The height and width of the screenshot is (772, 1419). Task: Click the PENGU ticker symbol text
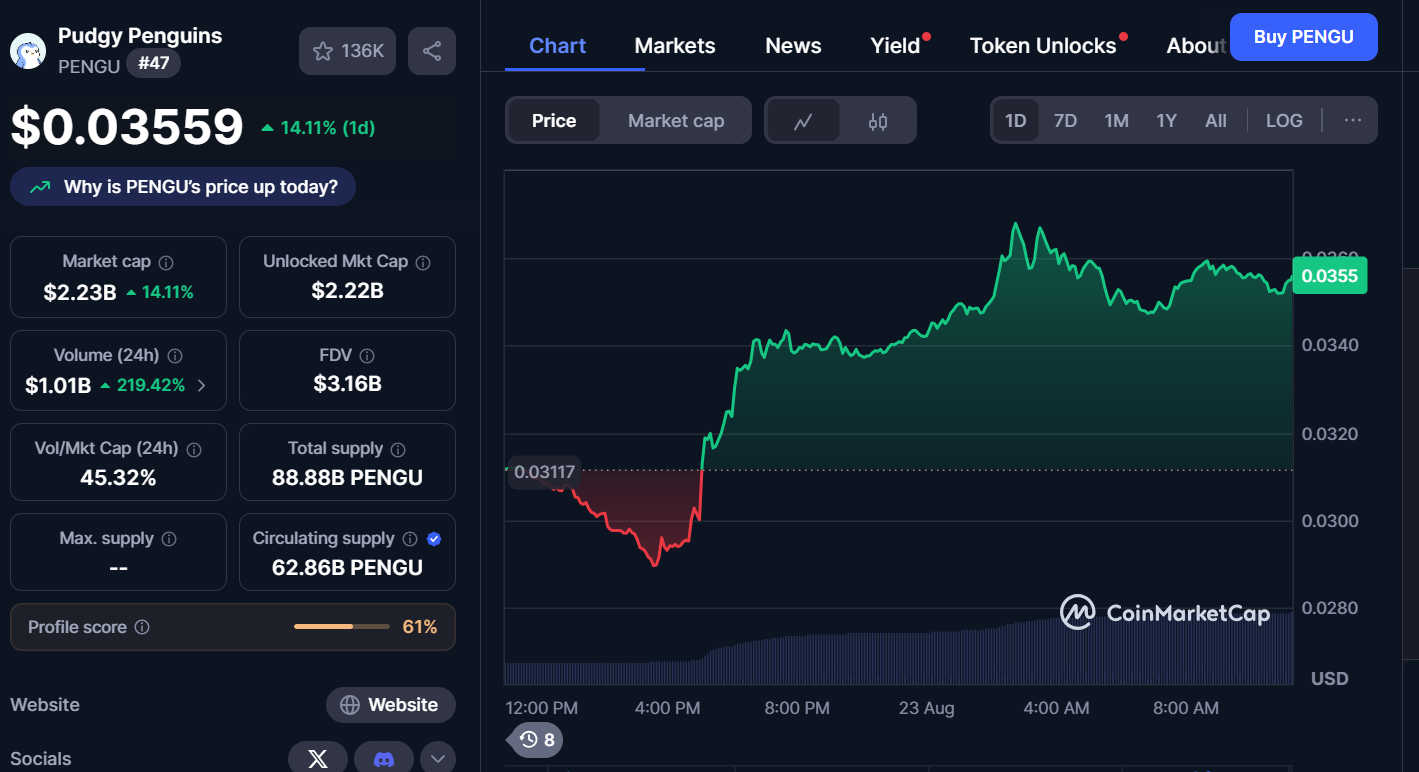click(x=89, y=66)
